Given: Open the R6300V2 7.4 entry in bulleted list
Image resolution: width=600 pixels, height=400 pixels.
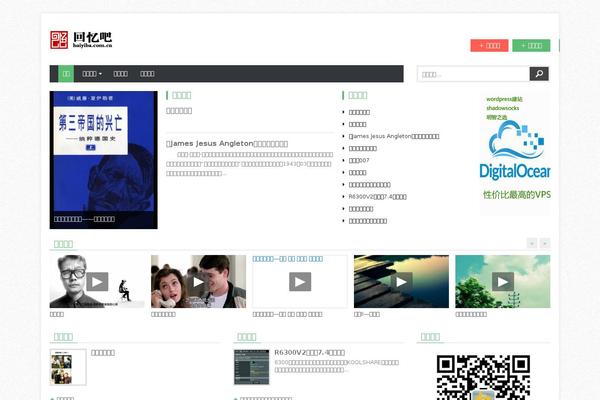Looking at the screenshot, I should (377, 197).
